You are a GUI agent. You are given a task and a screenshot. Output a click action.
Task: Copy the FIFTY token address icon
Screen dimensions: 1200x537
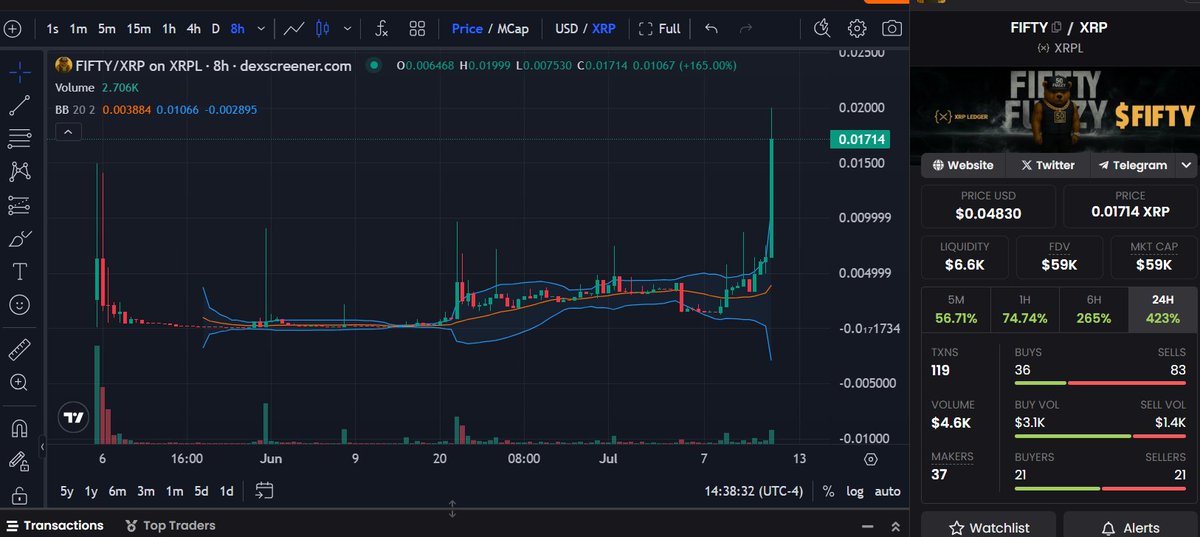tap(1056, 28)
